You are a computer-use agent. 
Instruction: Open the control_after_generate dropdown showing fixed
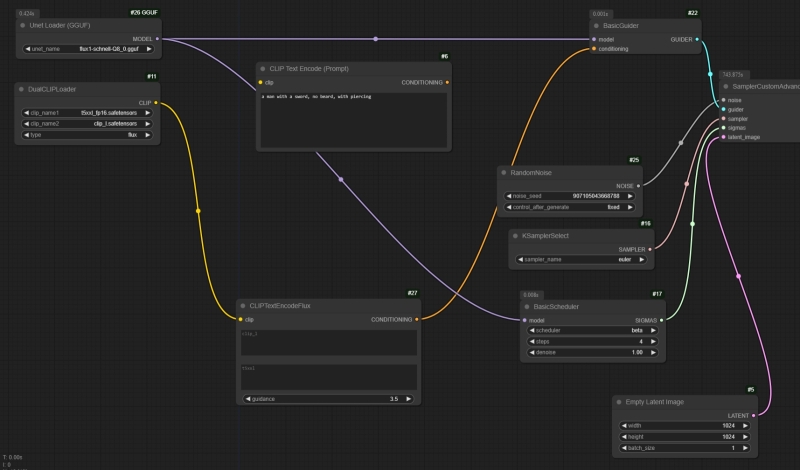(x=569, y=207)
